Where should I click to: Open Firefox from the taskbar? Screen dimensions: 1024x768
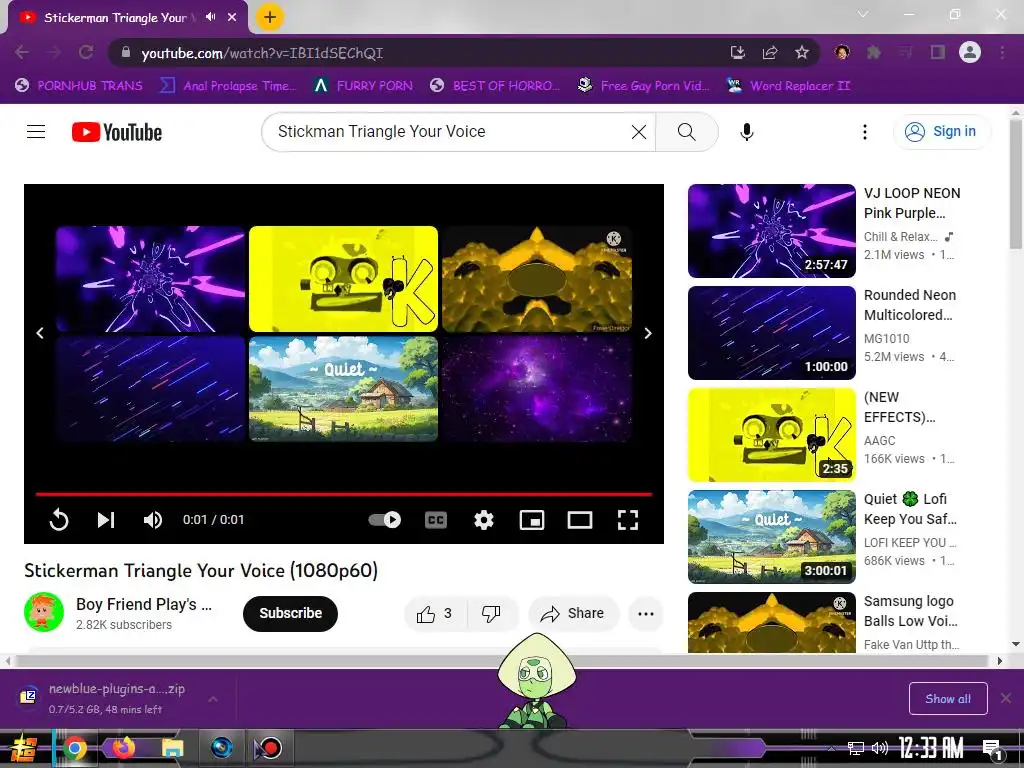(124, 748)
